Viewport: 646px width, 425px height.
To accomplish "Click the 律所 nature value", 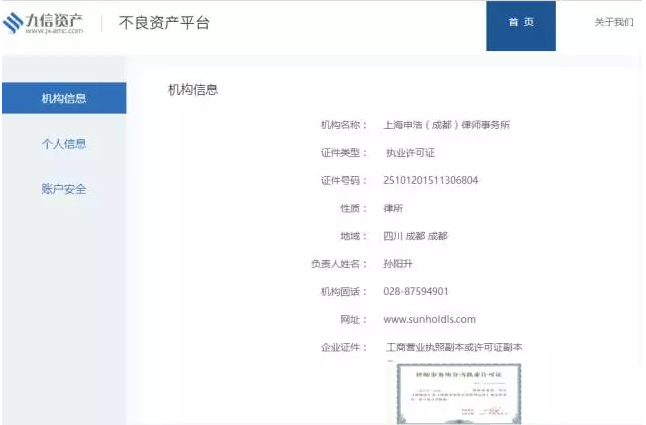I will pyautogui.click(x=394, y=208).
